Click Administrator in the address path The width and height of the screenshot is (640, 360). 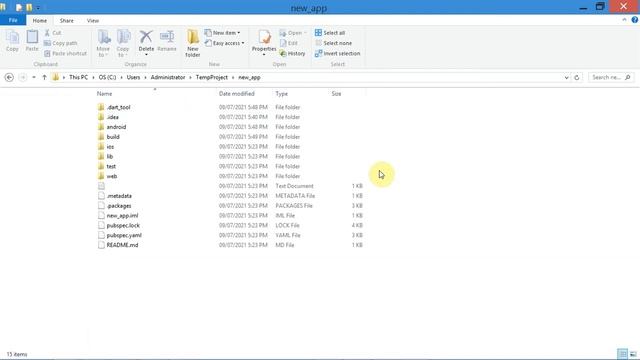coord(168,77)
